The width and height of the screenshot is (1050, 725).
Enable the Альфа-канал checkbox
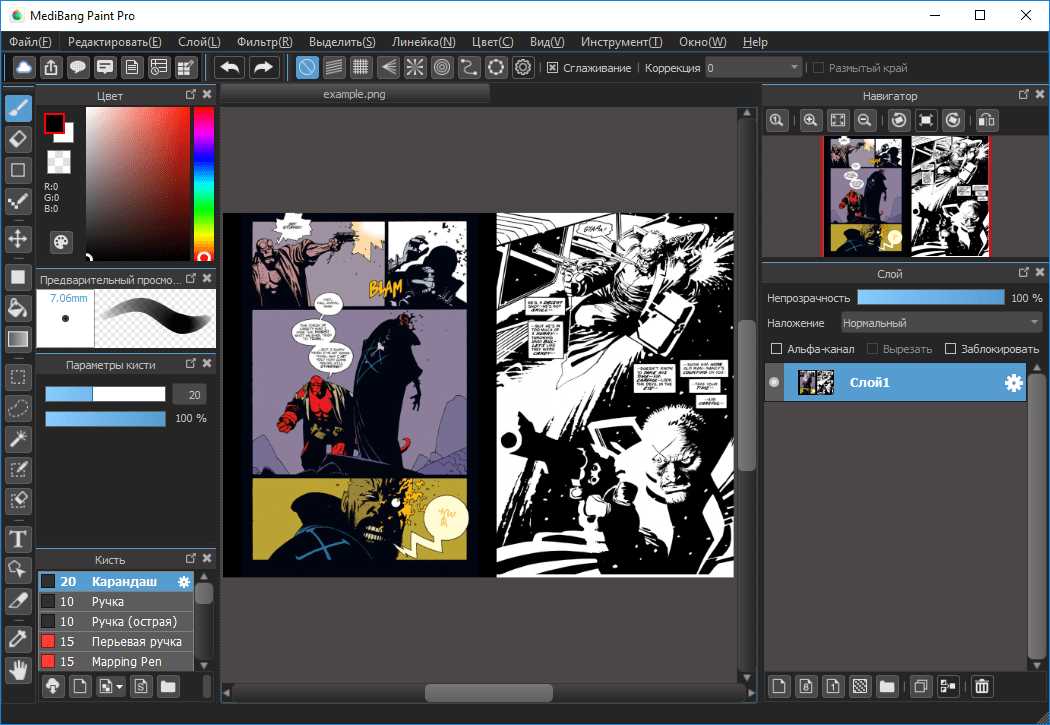coord(777,349)
